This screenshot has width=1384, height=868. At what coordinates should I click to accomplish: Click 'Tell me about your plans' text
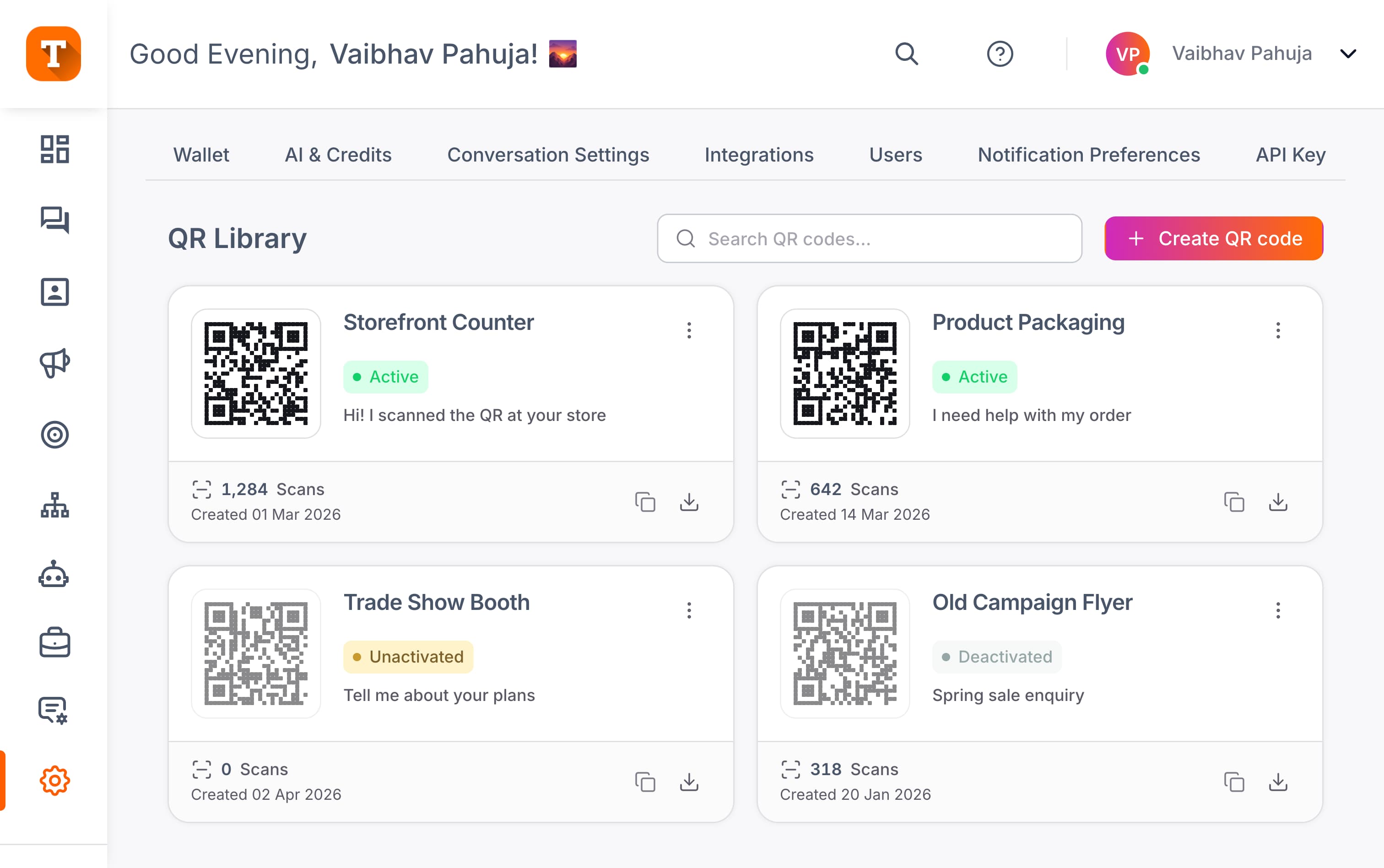point(439,695)
